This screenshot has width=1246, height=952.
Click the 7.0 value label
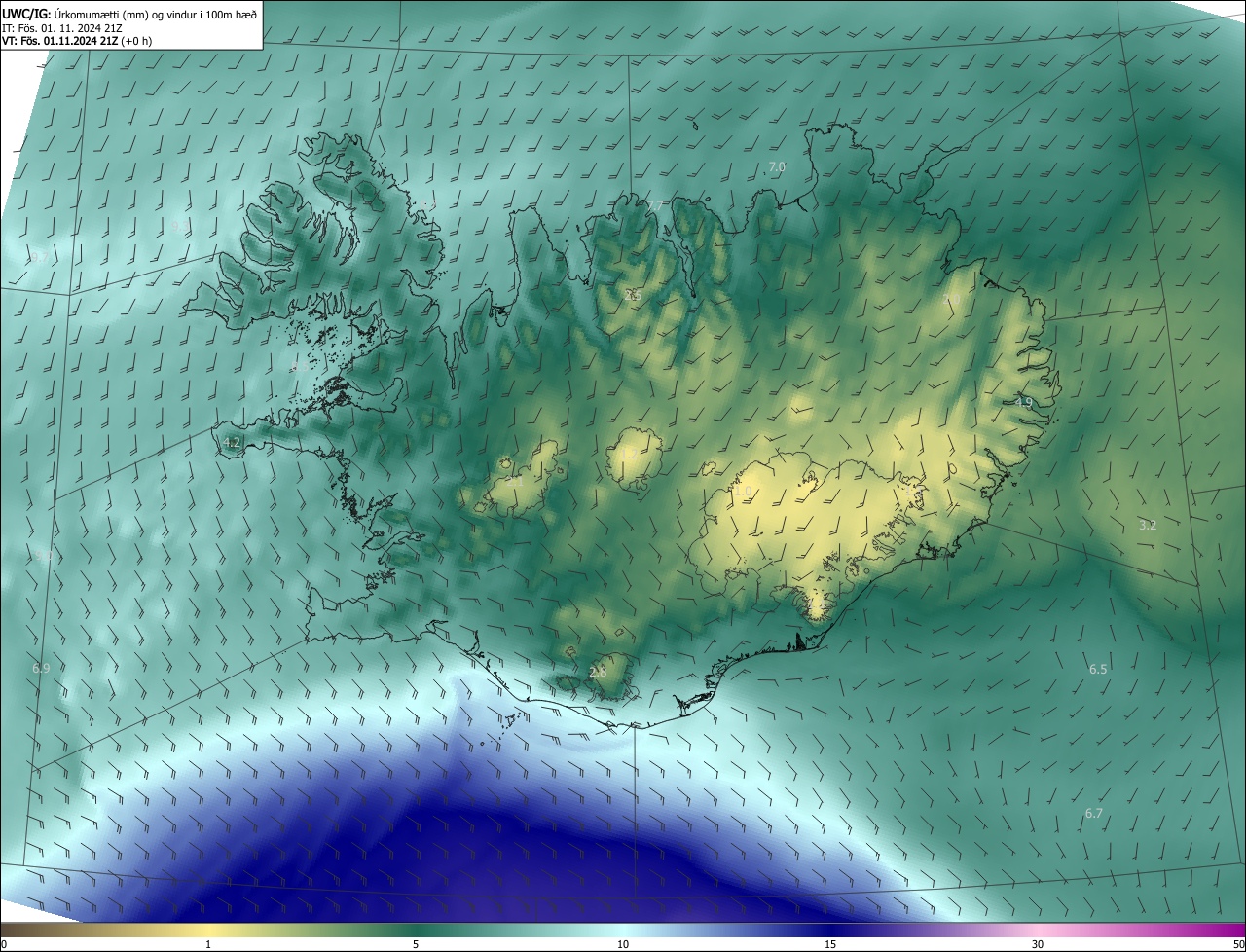tap(776, 167)
